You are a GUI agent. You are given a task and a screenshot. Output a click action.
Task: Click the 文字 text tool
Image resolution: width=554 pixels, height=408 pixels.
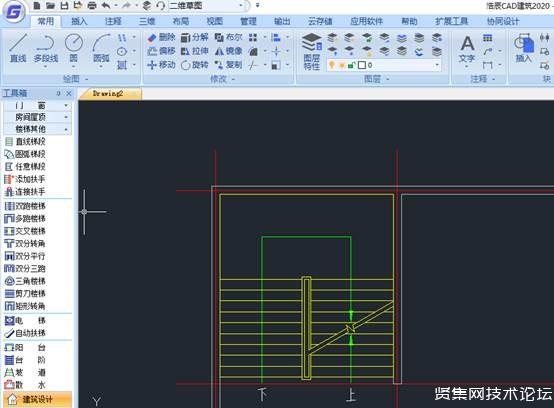click(x=467, y=49)
